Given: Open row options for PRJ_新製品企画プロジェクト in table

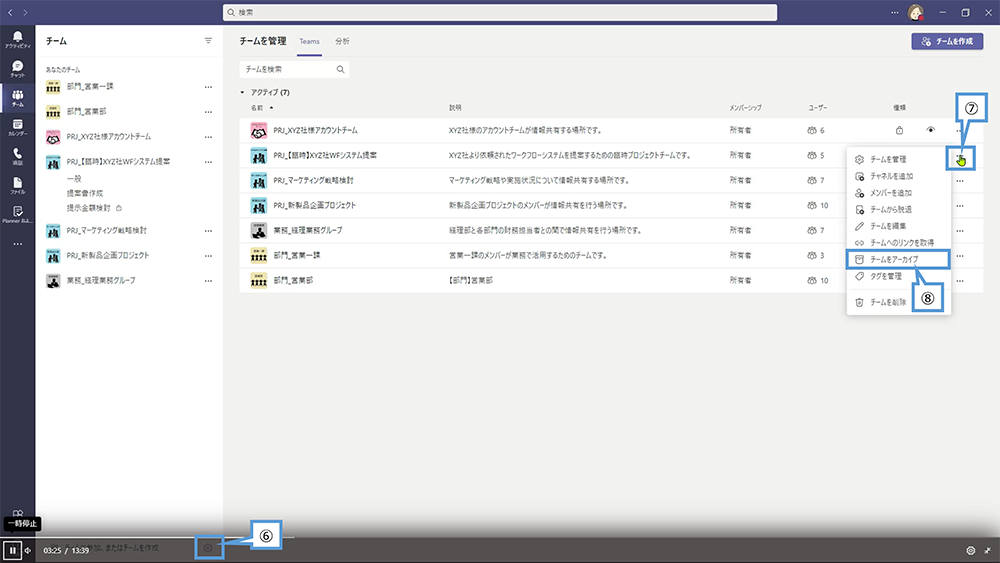Looking at the screenshot, I should tap(960, 205).
